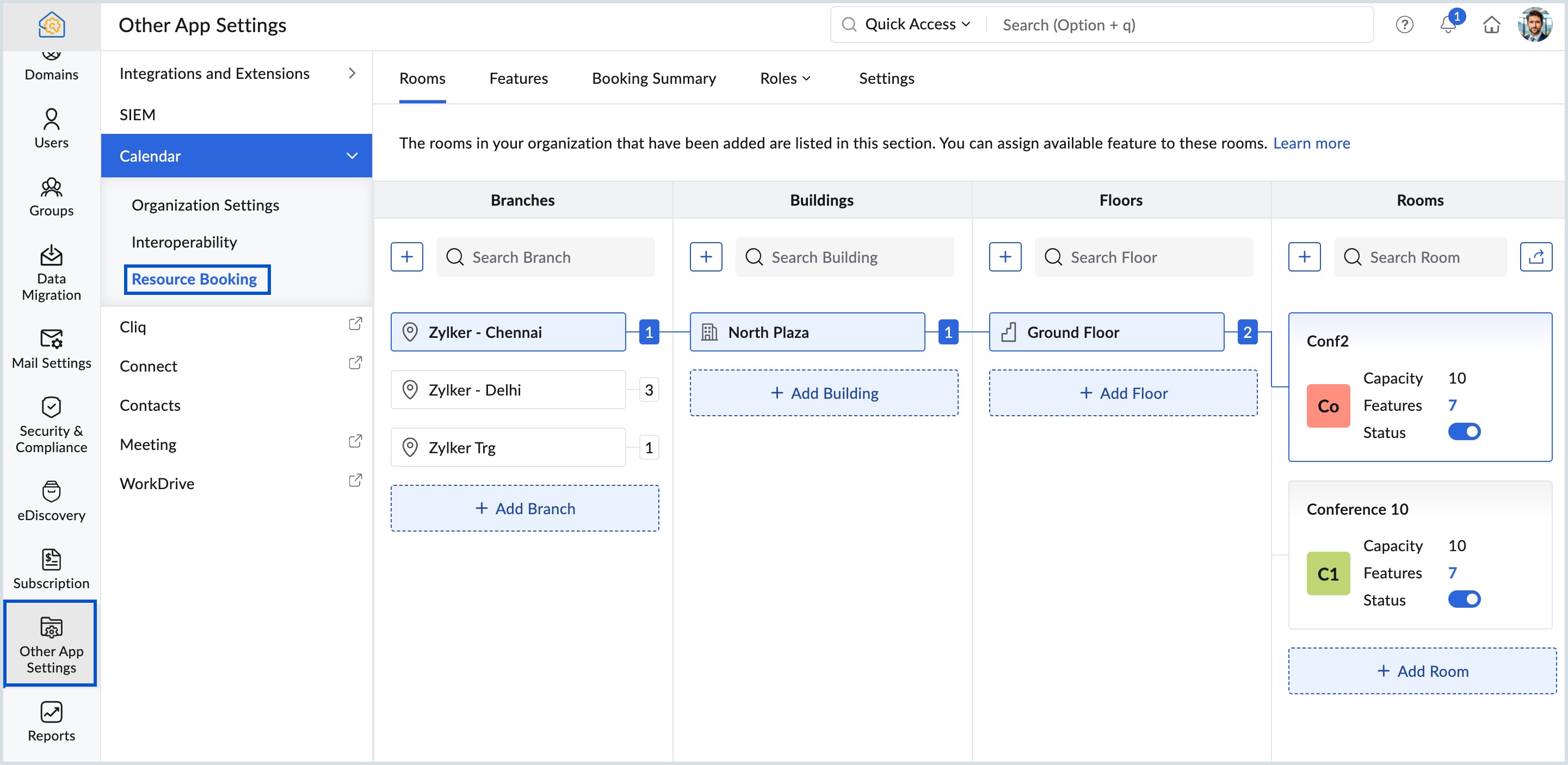Click the Search Floor input field
This screenshot has height=765, width=1568.
1144,257
